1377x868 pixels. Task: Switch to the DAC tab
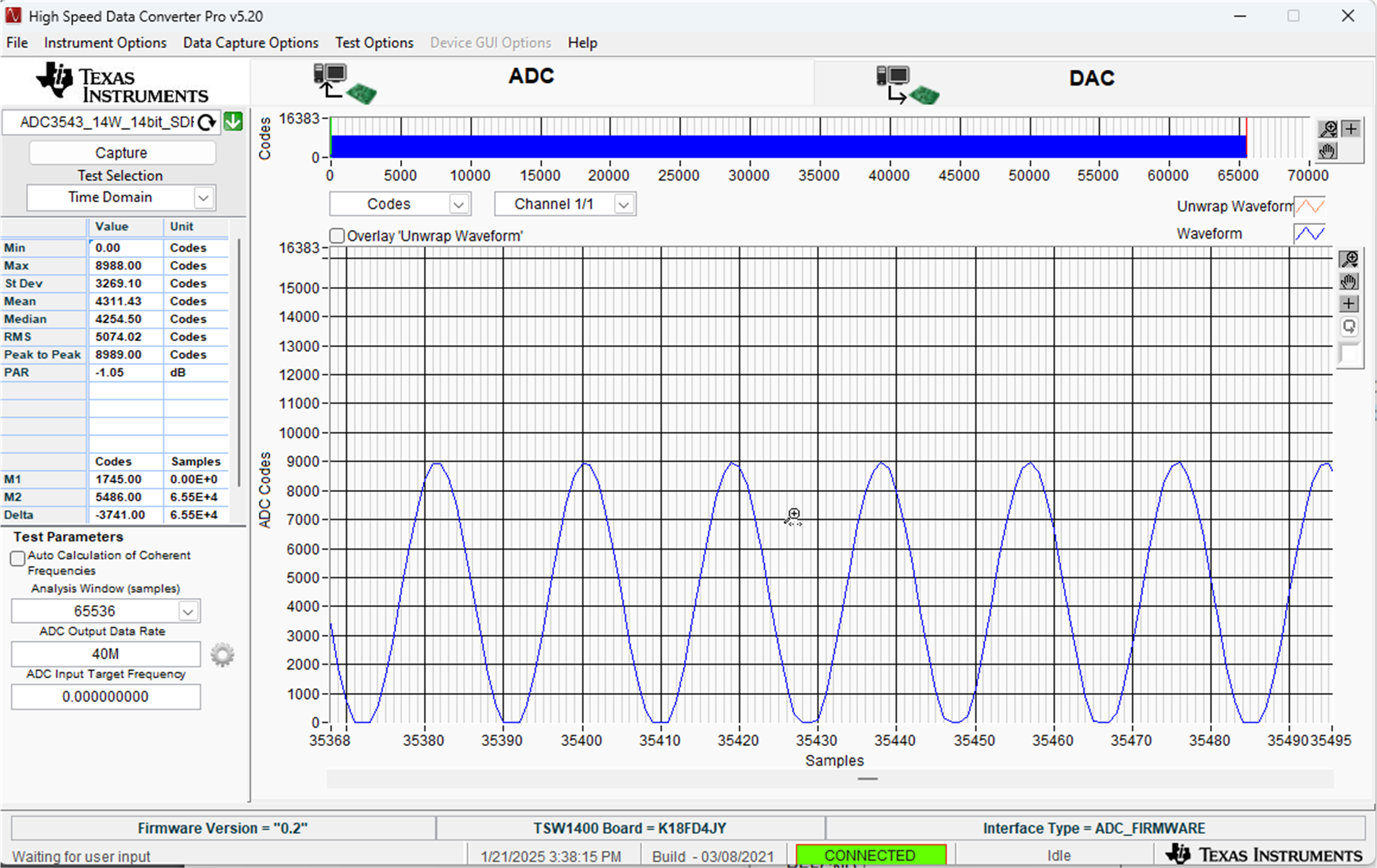click(1091, 78)
